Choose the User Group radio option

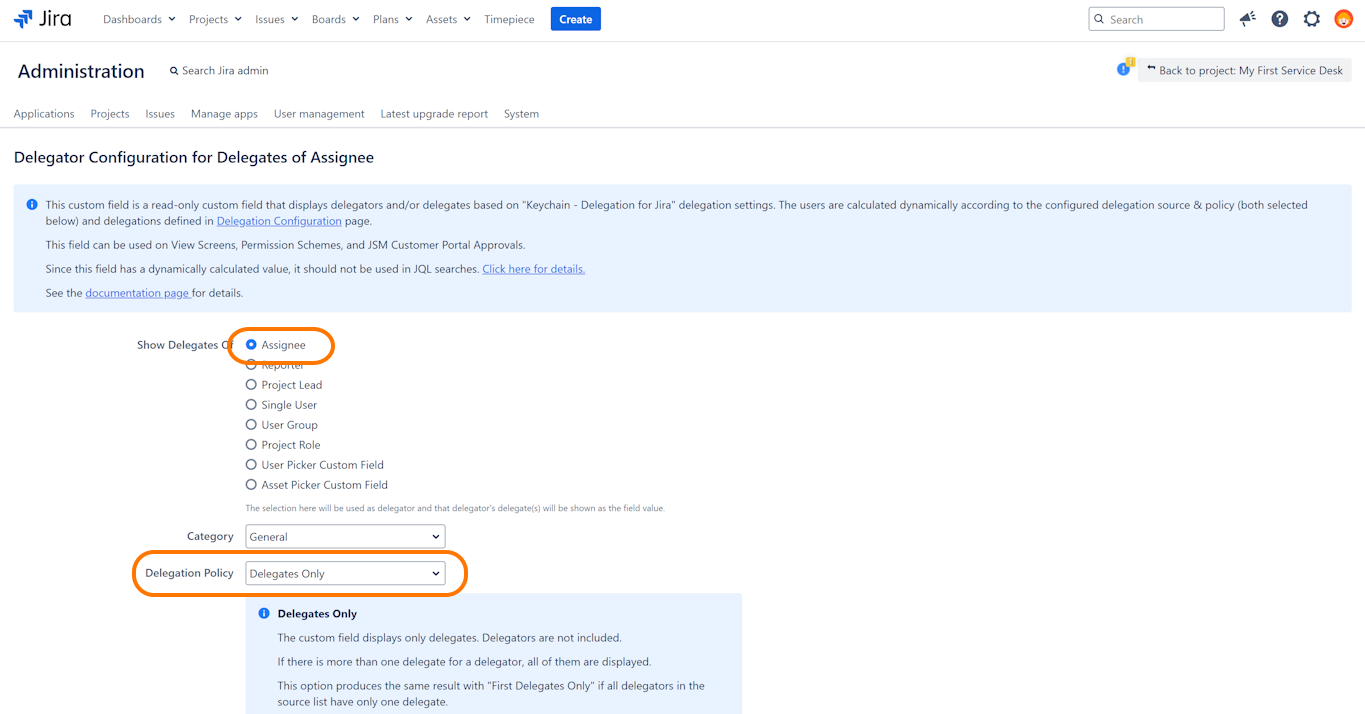(251, 425)
